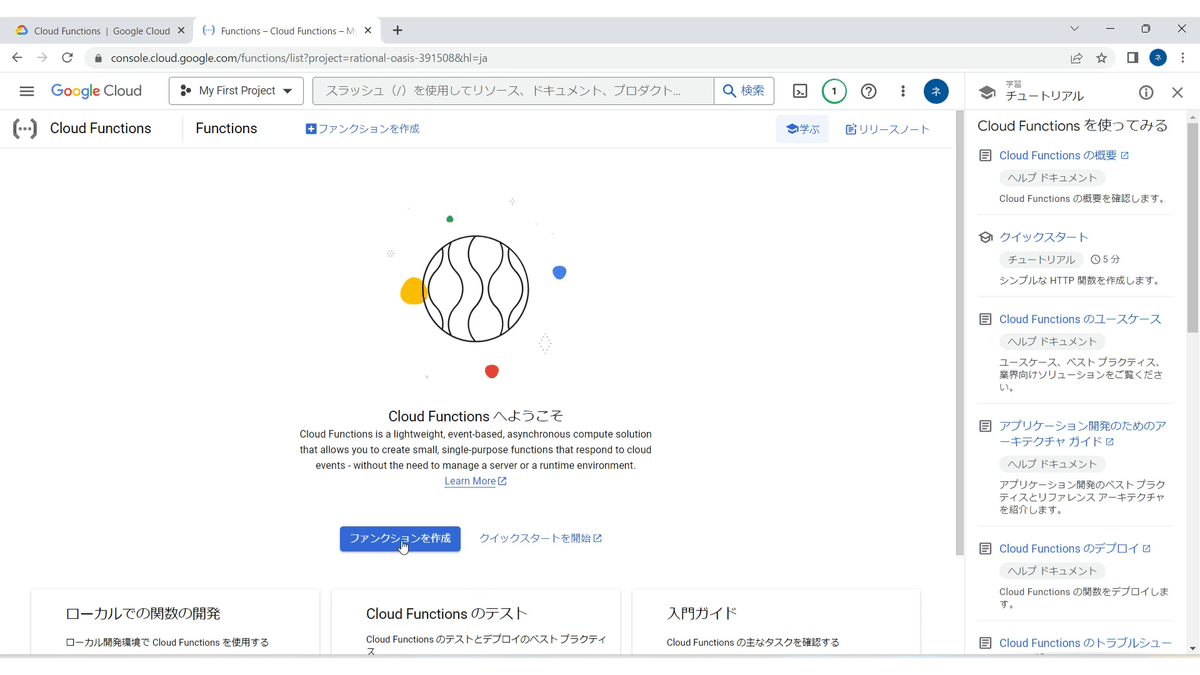Click the tab search chevron in title bar
This screenshot has width=1200, height=675.
coord(1075,29)
